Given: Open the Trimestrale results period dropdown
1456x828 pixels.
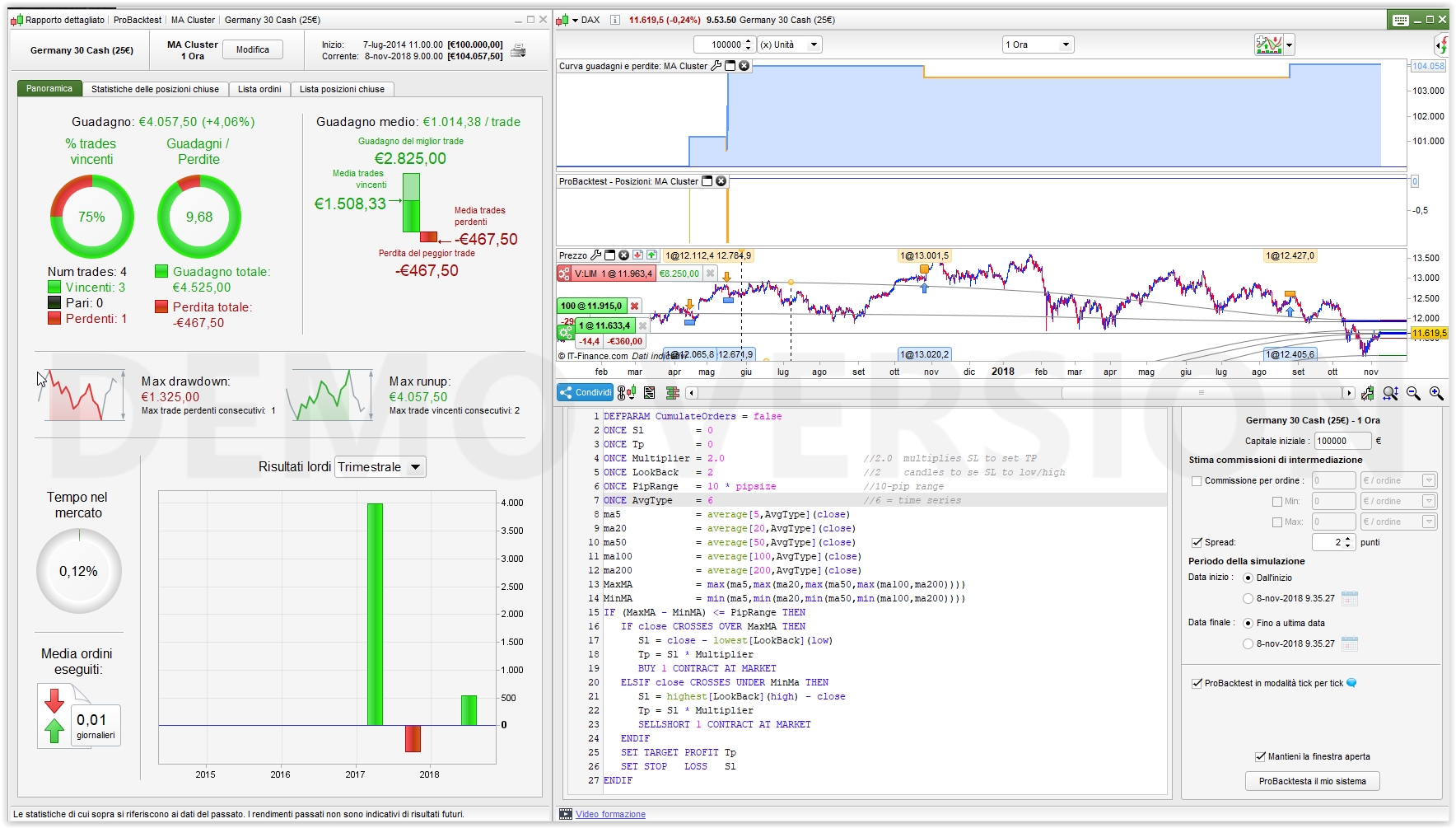Looking at the screenshot, I should 380,467.
